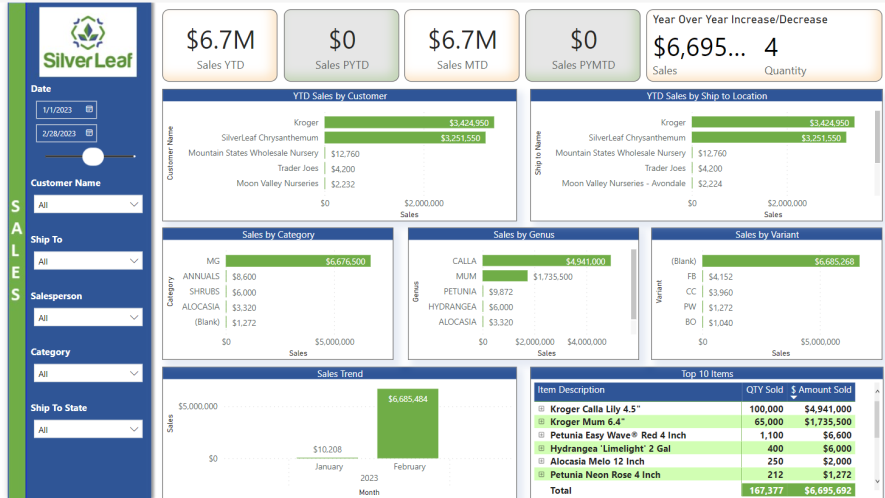This screenshot has width=885, height=498.
Task: Click the 167,377 total quantity cell
Action: [766, 491]
